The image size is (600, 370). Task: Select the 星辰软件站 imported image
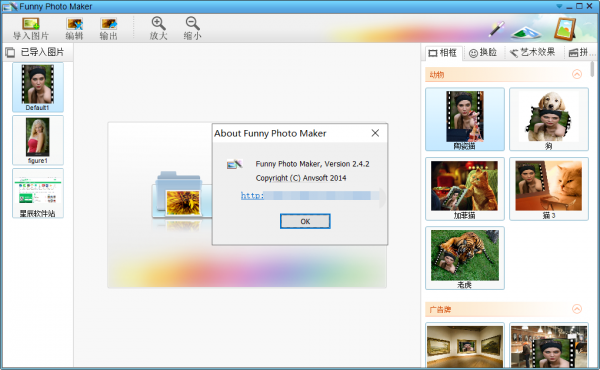38,193
